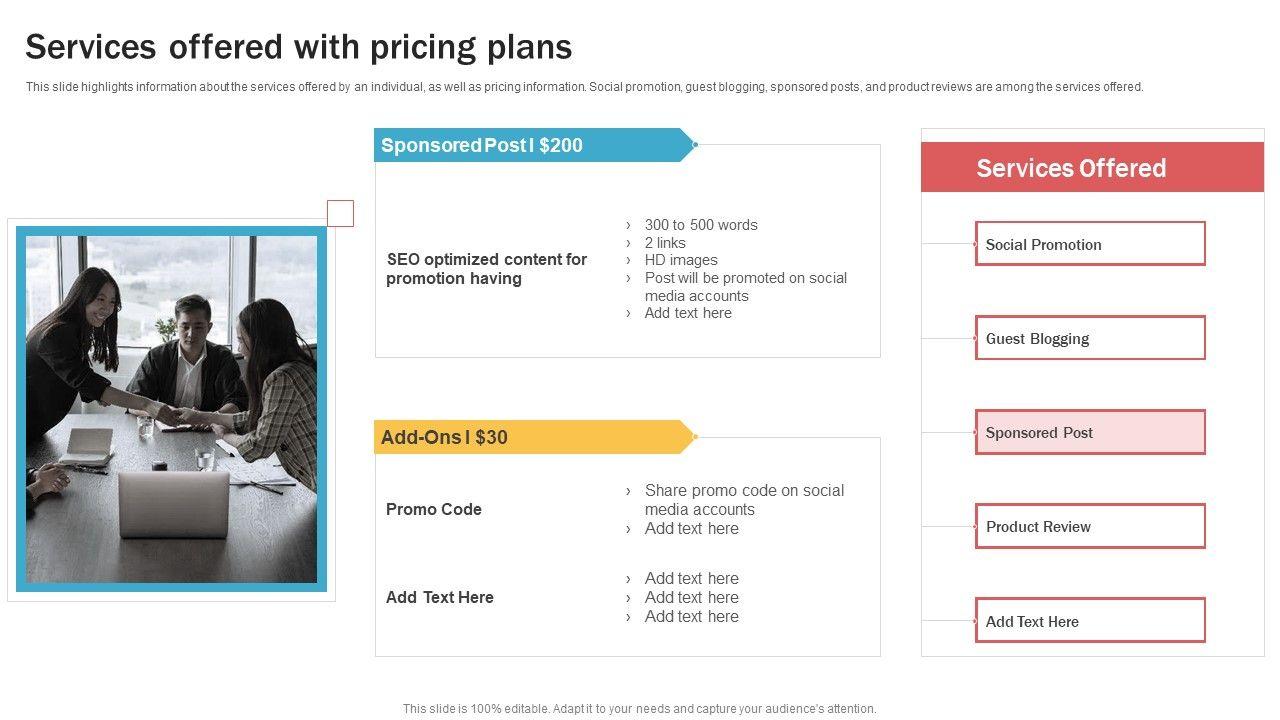The height and width of the screenshot is (720, 1280).
Task: Click the Promo Code label
Action: [x=434, y=509]
